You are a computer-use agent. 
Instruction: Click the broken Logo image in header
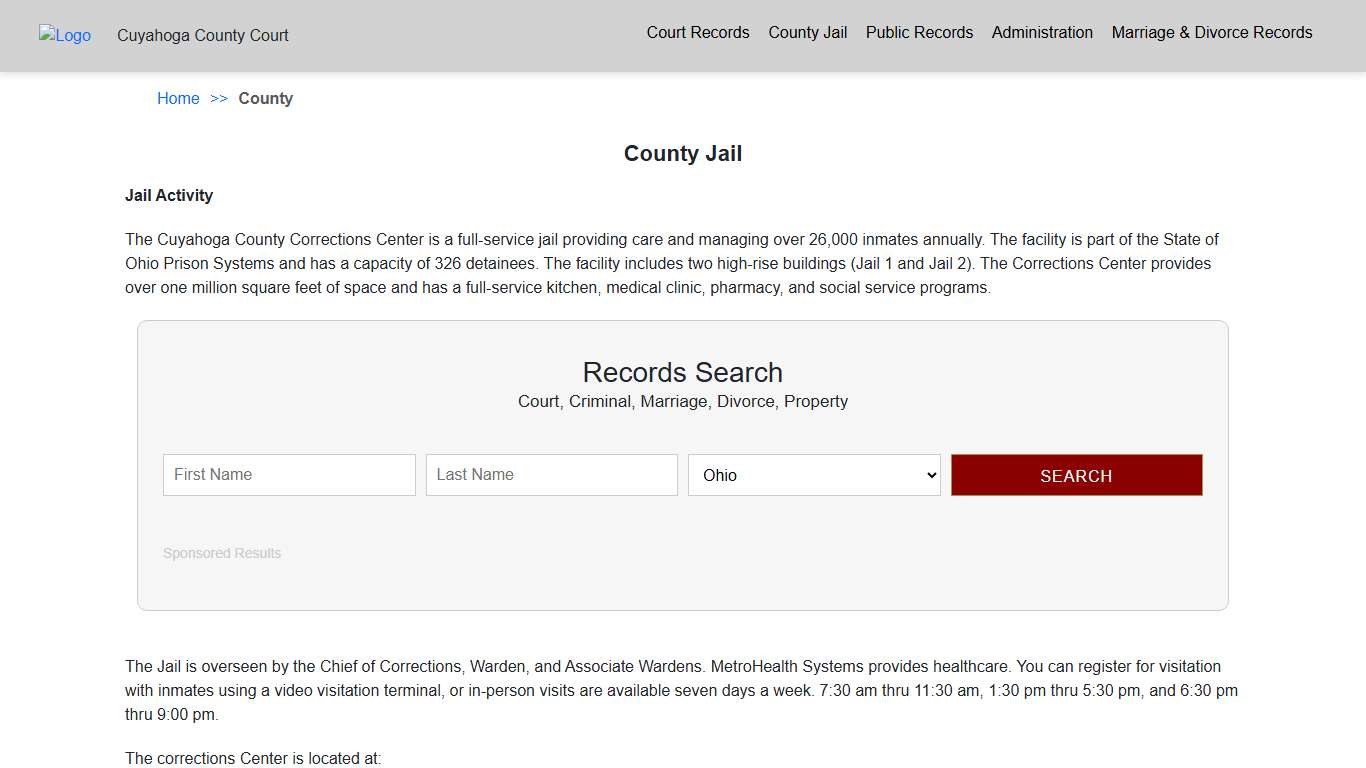pyautogui.click(x=65, y=35)
